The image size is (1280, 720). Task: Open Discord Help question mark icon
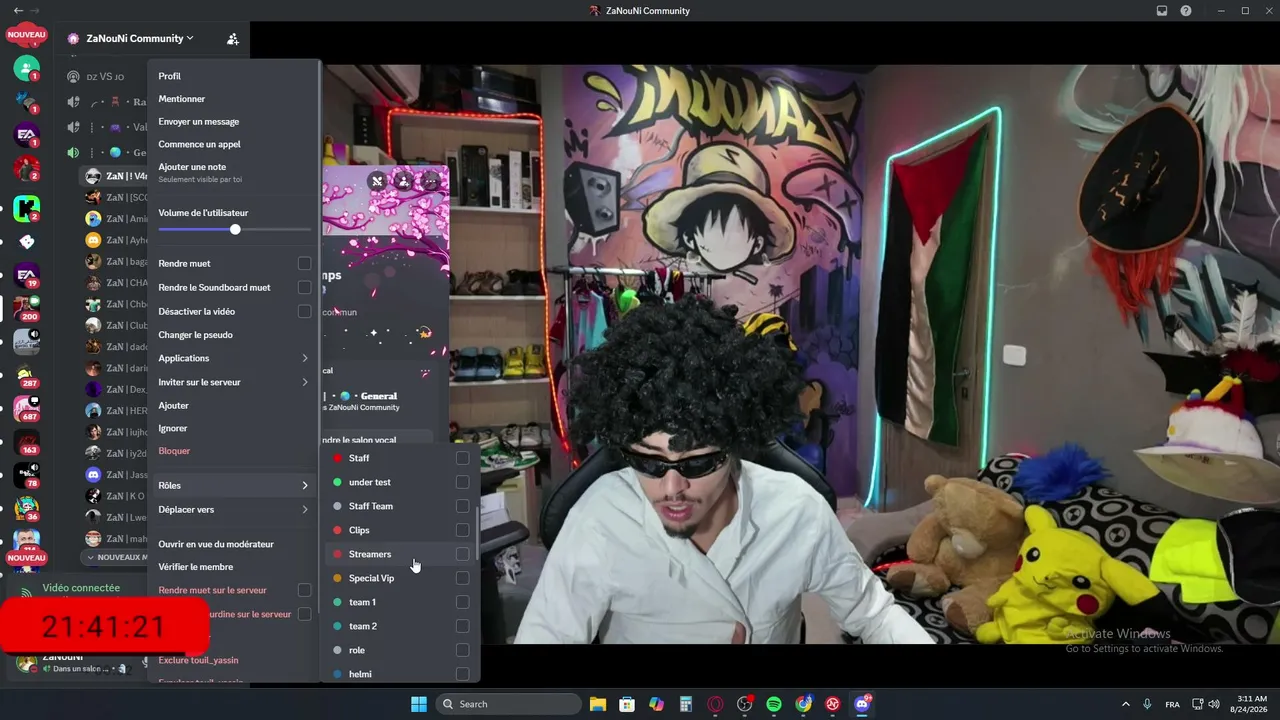[x=1186, y=11]
